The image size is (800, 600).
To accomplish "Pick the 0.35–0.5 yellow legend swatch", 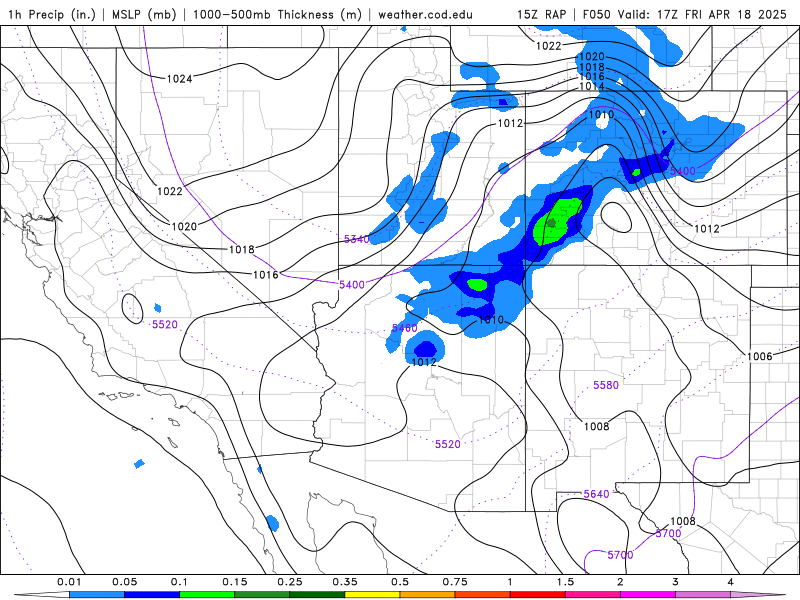I will pos(372,595).
